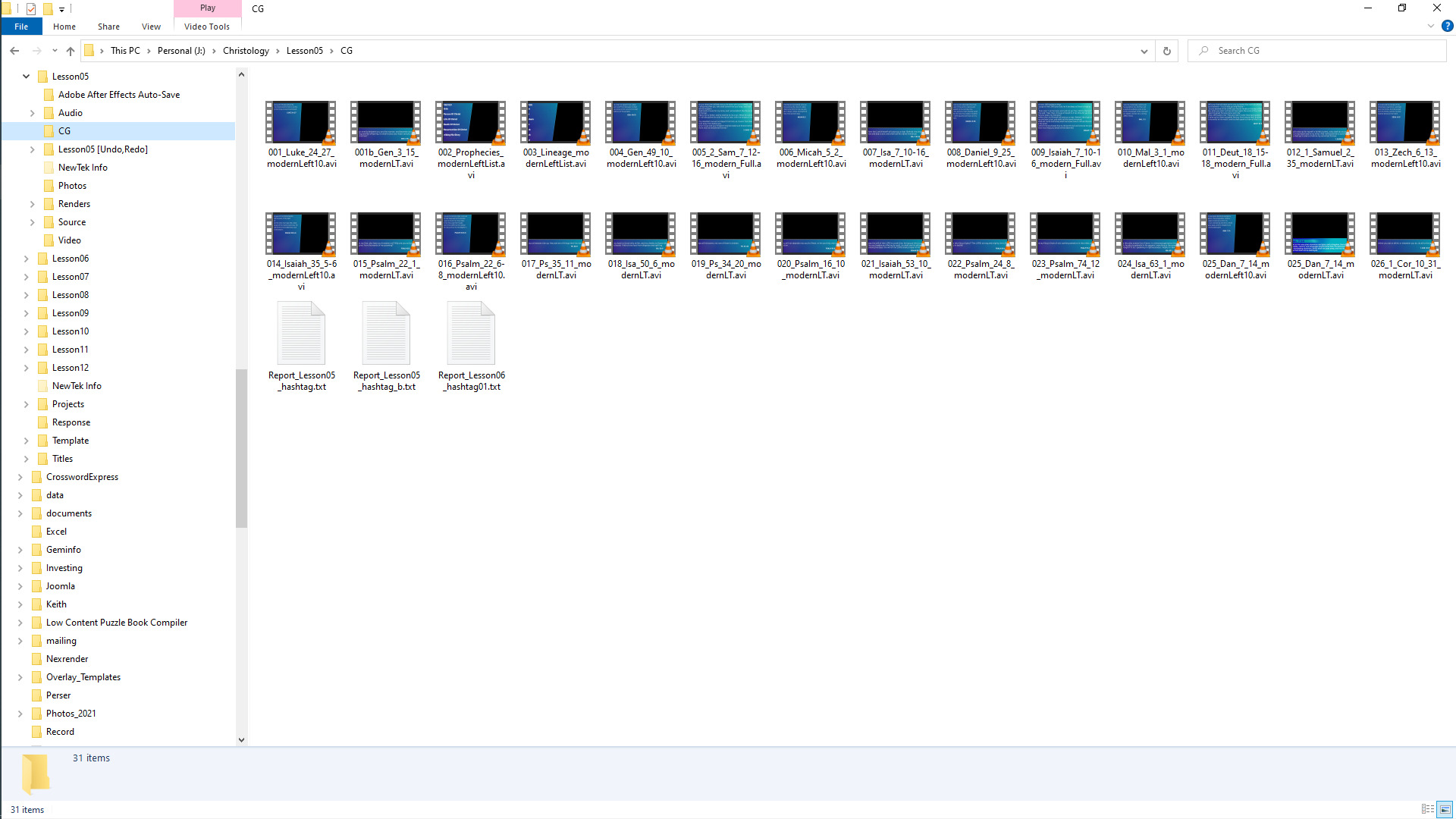
Task: Select 008_Daniel_9_25_modernLeft10.avi file
Action: coord(981,134)
